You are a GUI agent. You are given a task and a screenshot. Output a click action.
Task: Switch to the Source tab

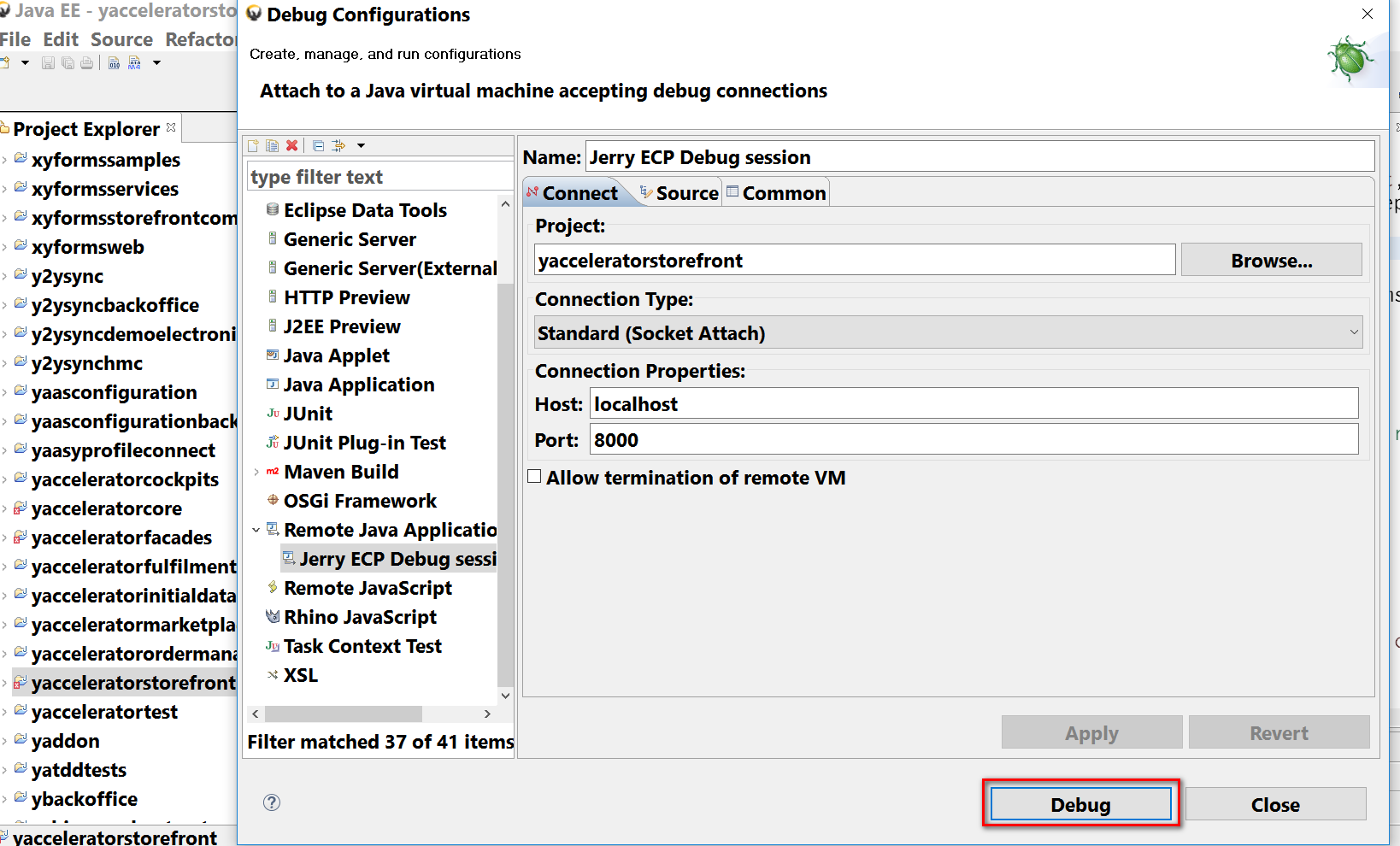680,193
